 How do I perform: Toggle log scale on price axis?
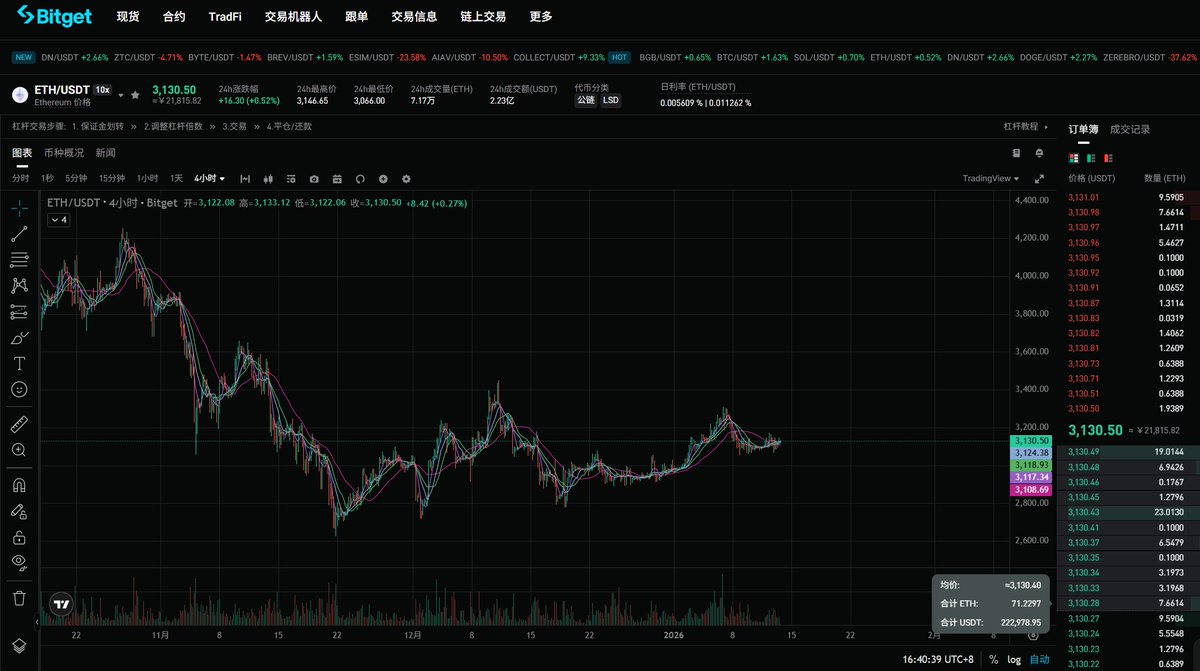(1014, 659)
